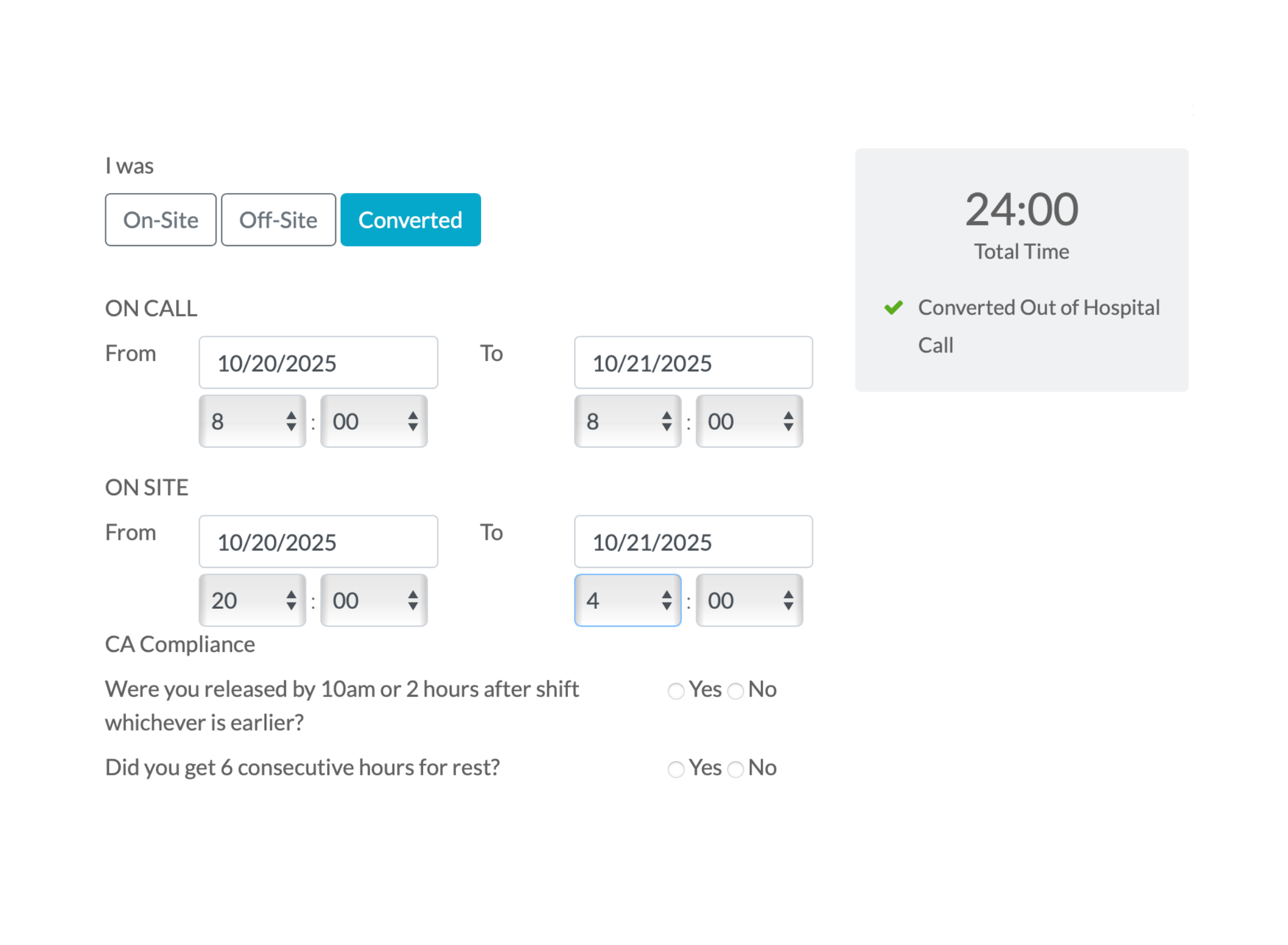1288x945 pixels.
Task: Click the On Call To date field
Action: [693, 363]
